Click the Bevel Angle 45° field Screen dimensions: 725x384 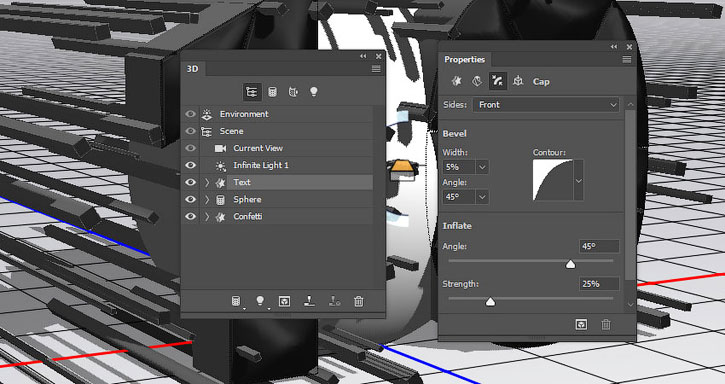pyautogui.click(x=459, y=197)
